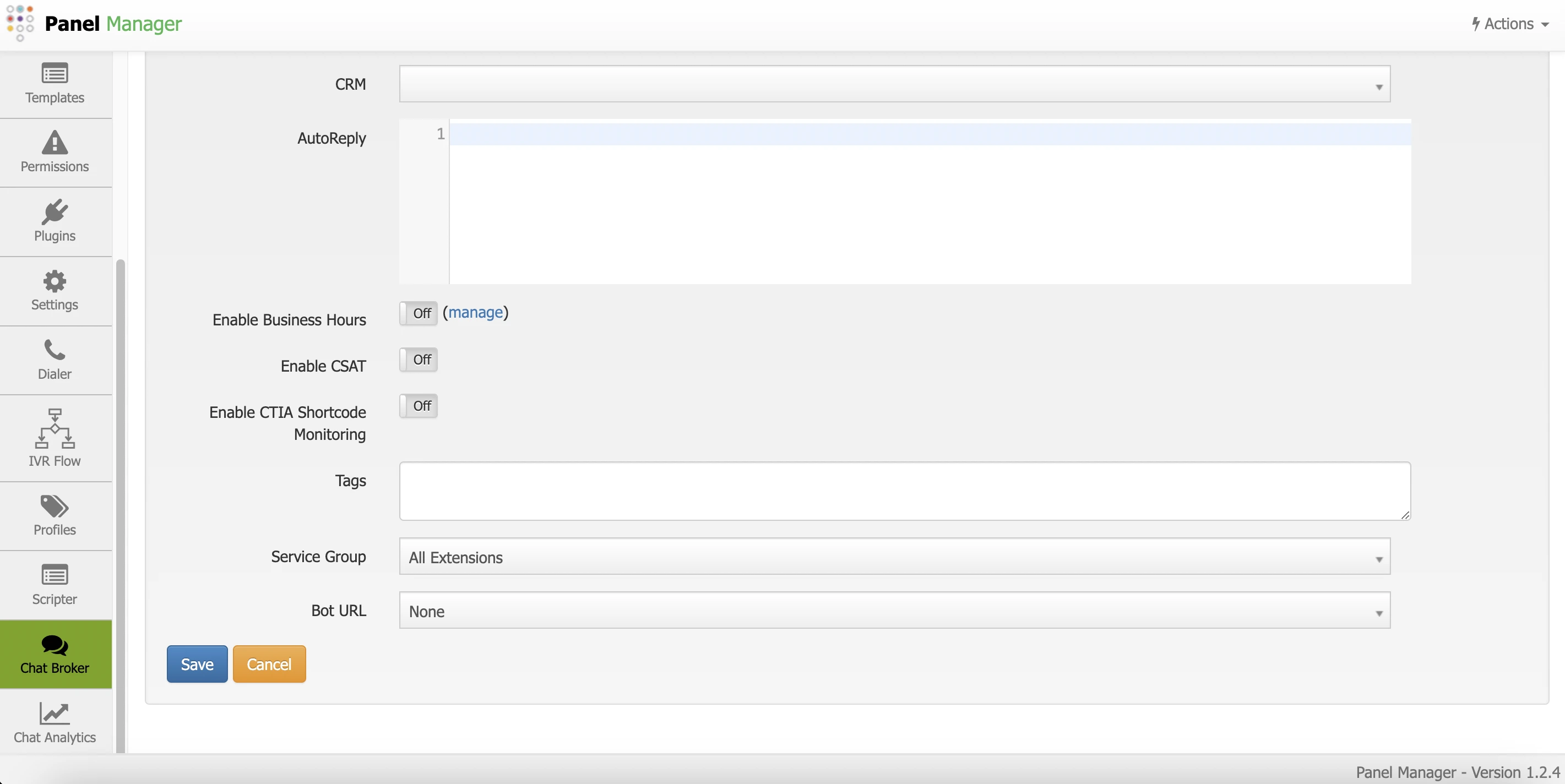
Task: Switch to the Chat Broker section
Action: click(55, 655)
